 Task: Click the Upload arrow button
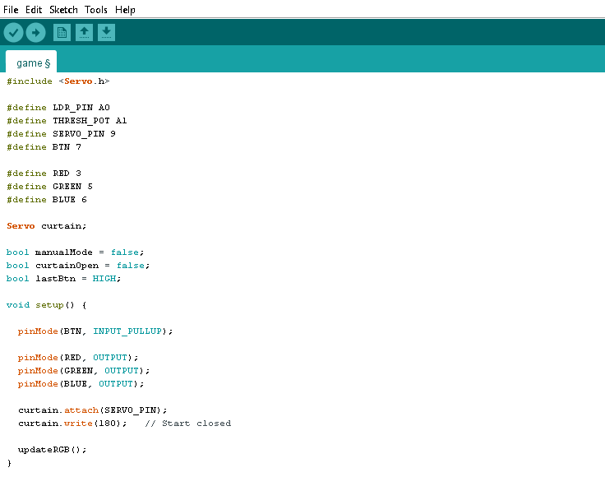pos(36,32)
